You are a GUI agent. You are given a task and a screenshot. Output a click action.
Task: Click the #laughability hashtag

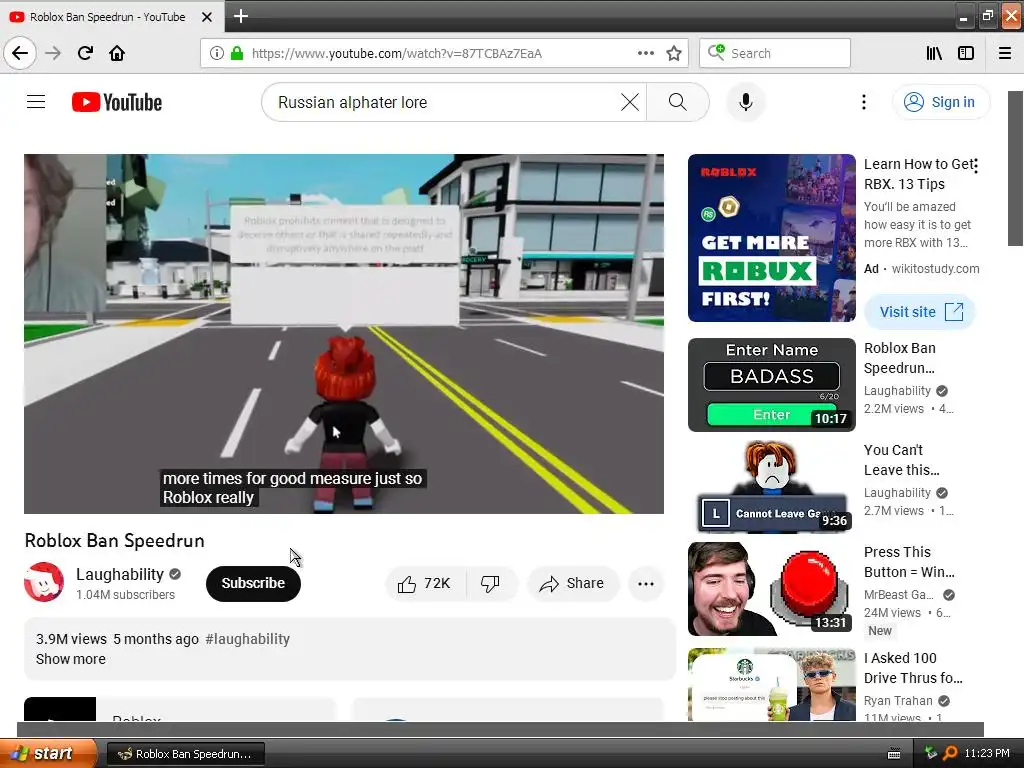tap(248, 639)
